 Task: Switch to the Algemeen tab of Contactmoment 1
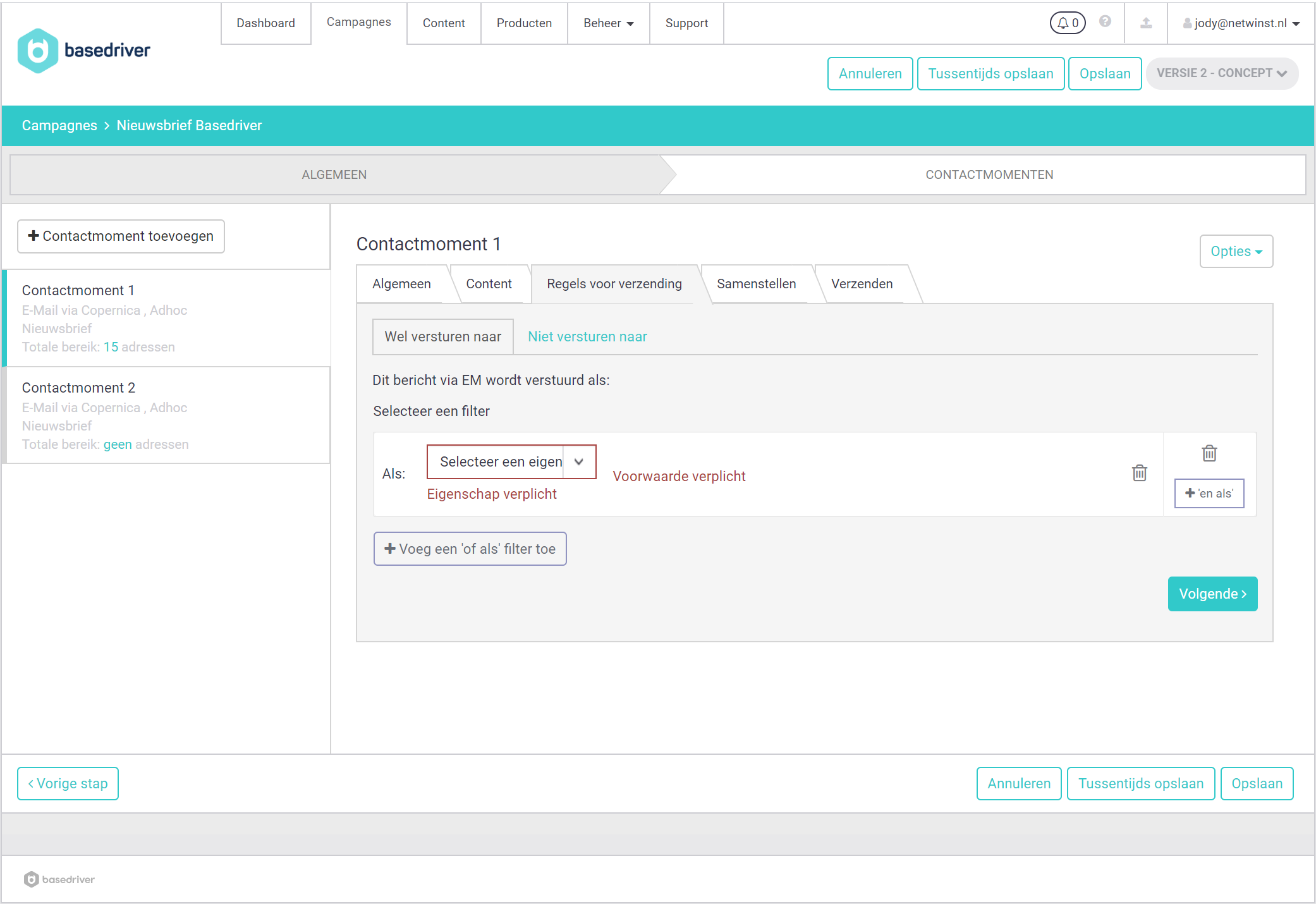[401, 284]
